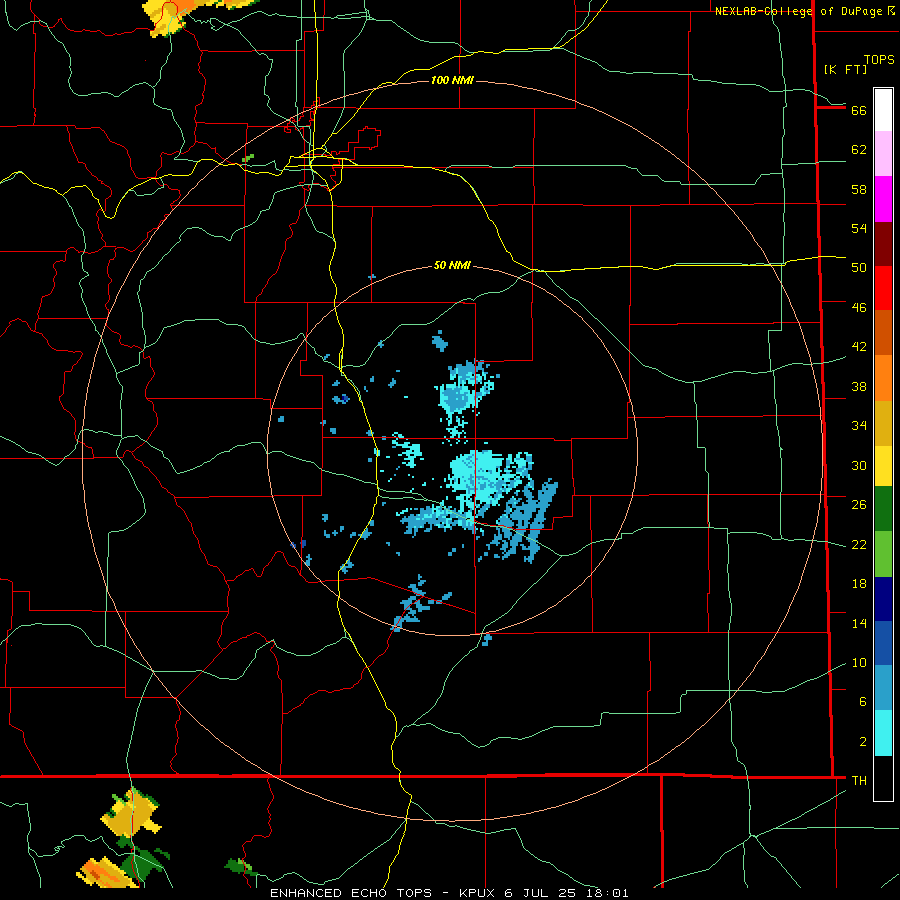Image resolution: width=900 pixels, height=900 pixels.
Task: Click the 46 value on the scale
Action: click(859, 308)
